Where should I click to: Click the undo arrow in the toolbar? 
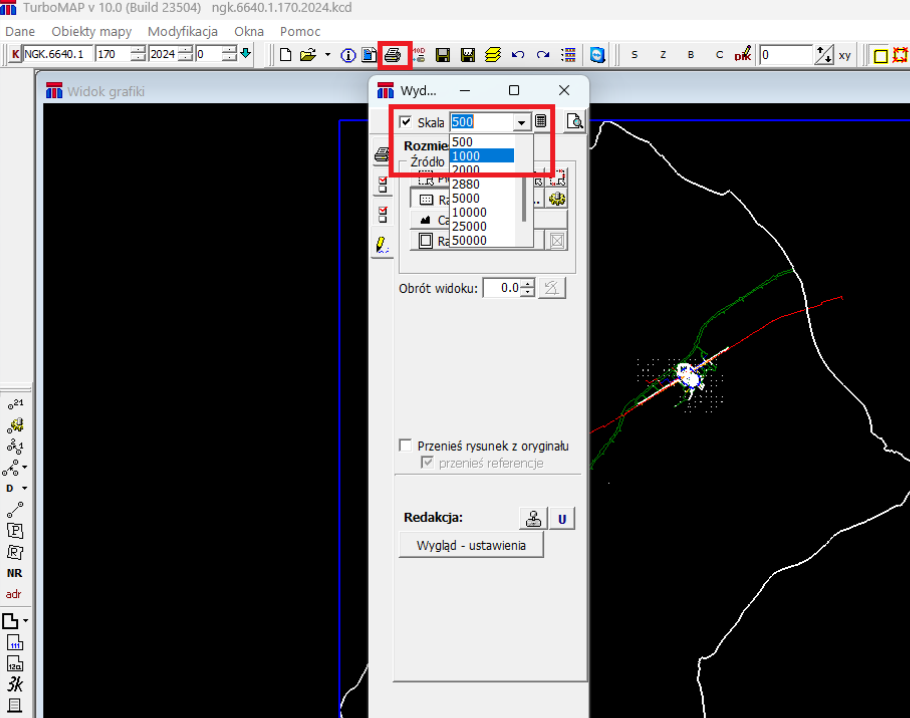[x=518, y=54]
